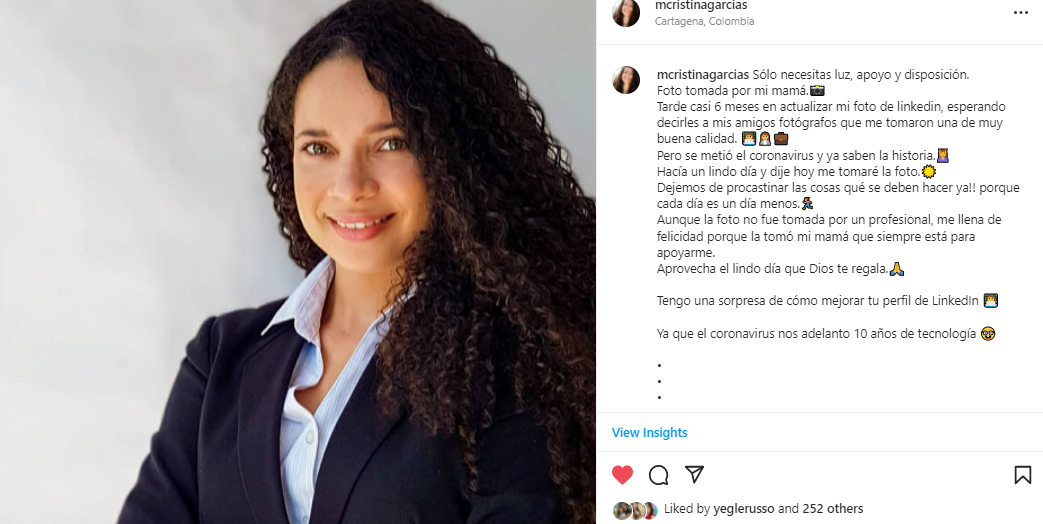
Task: Unlike the post with the red heart
Action: click(623, 475)
